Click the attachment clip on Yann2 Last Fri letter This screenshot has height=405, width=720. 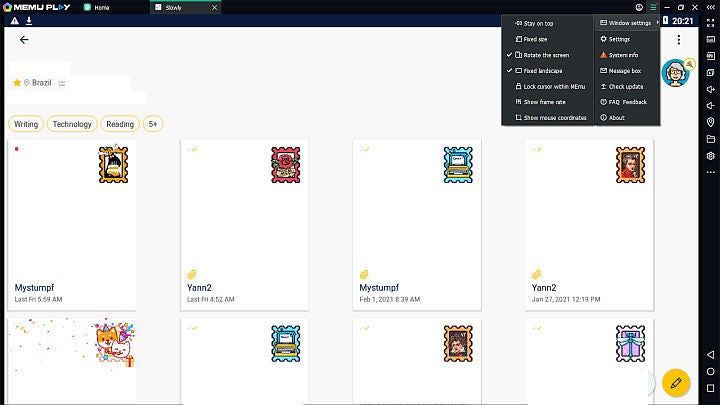[192, 275]
